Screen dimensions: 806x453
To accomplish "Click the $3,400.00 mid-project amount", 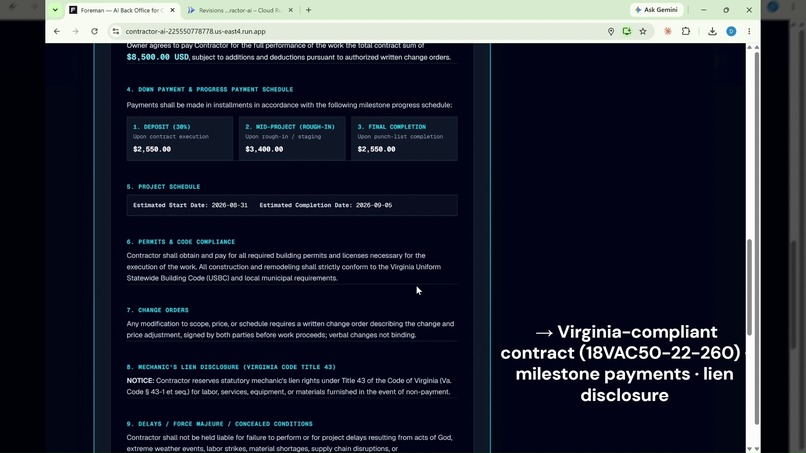I will (264, 149).
